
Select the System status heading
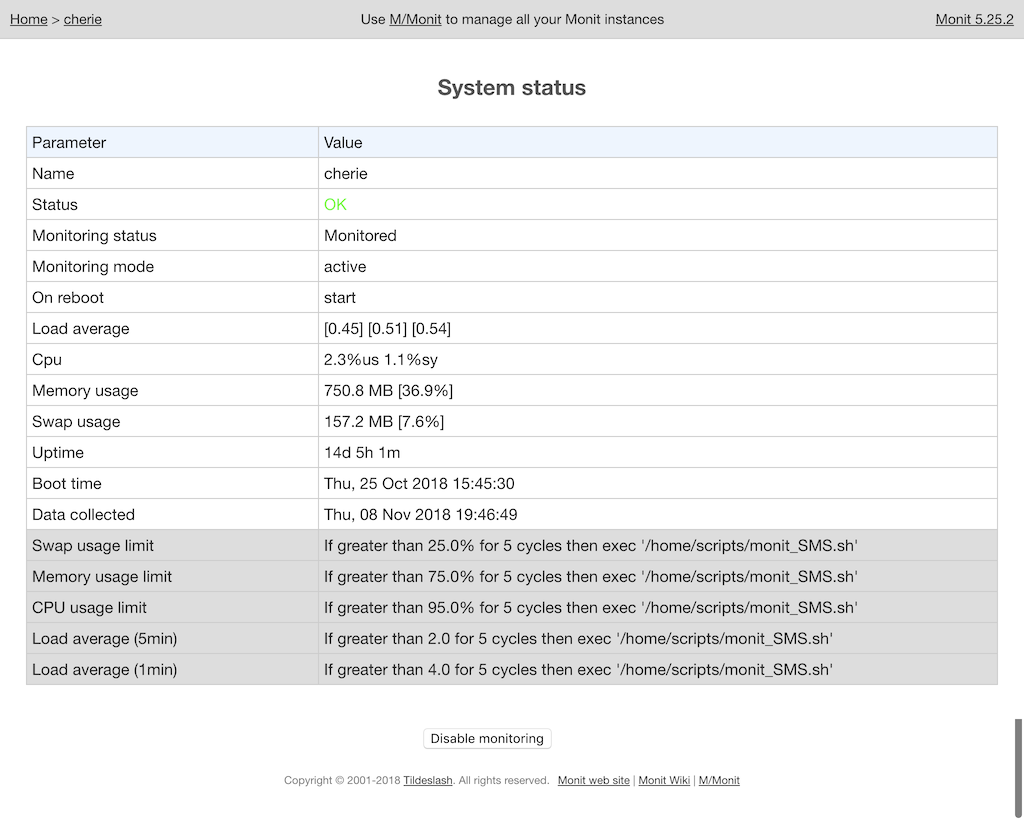pyautogui.click(x=511, y=87)
